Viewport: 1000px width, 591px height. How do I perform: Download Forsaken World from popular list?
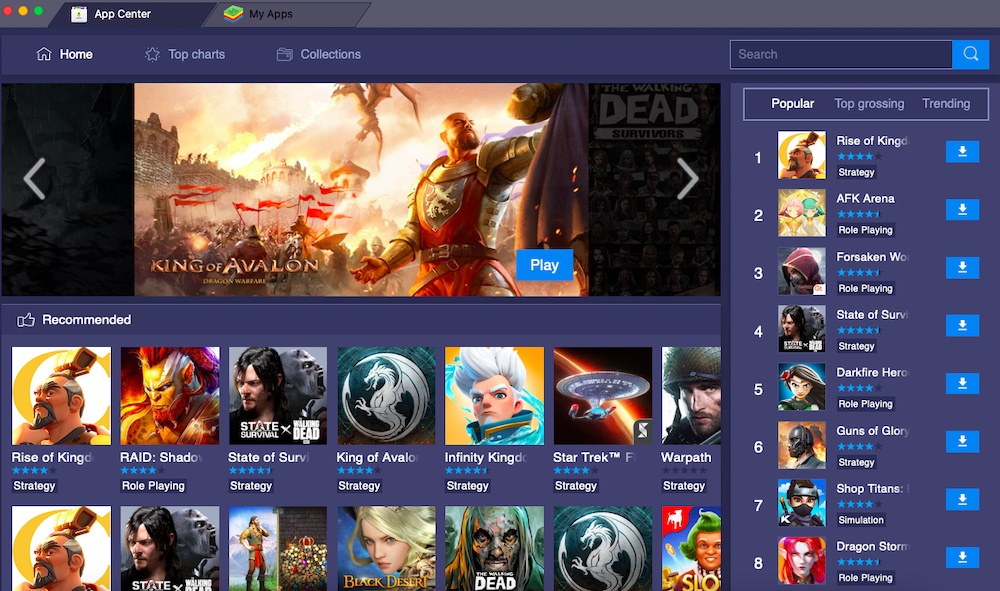click(x=962, y=268)
